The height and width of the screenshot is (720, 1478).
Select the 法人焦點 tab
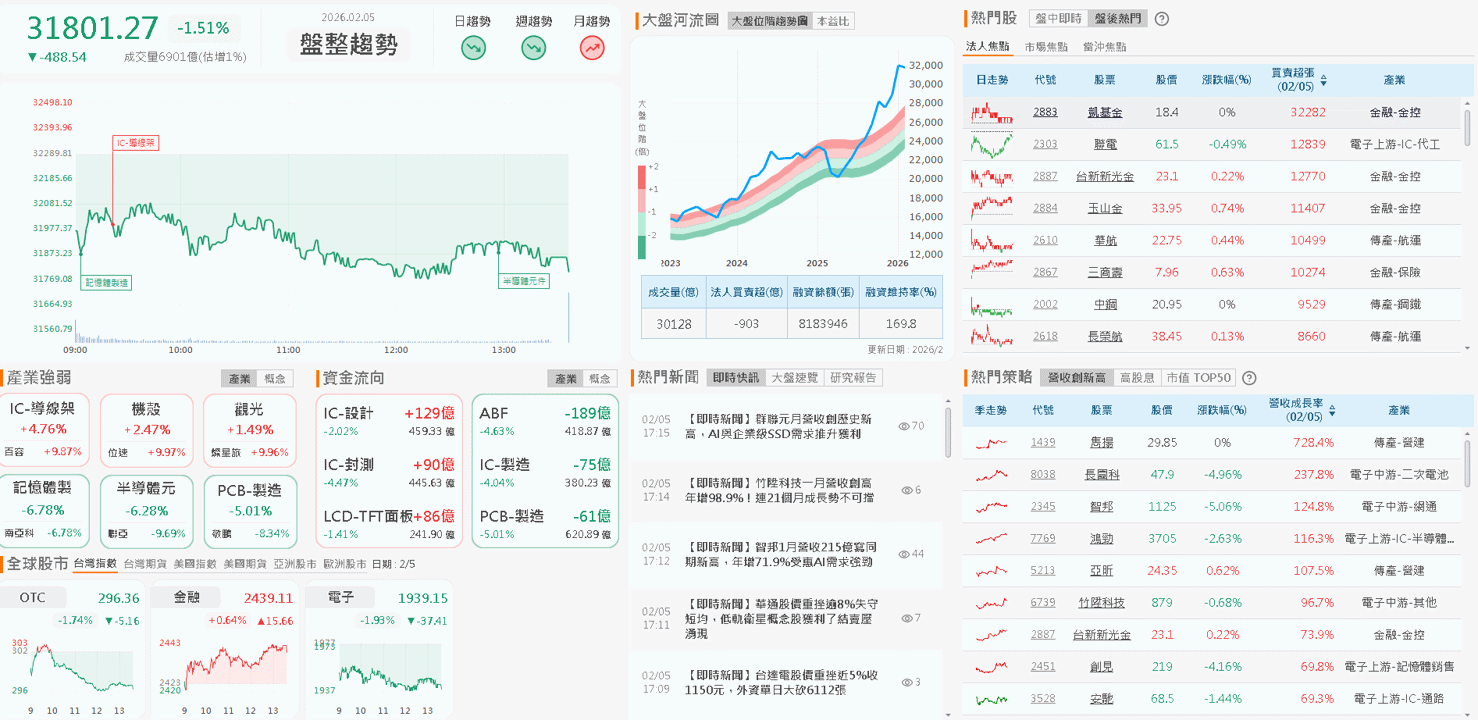pos(987,47)
